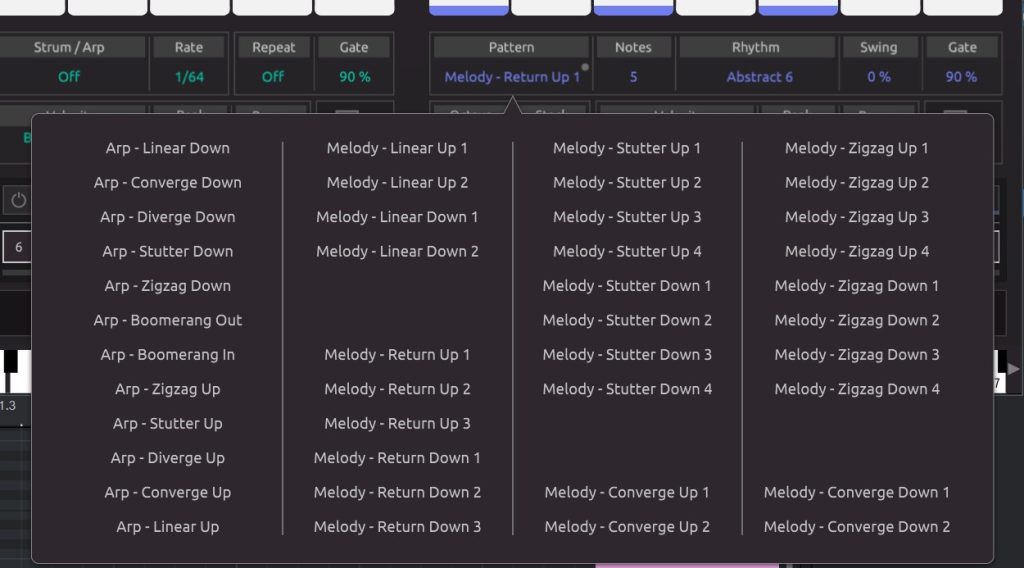Open the Melody - Return Up 1 pattern dropdown
This screenshot has height=568, width=1024.
coord(511,77)
